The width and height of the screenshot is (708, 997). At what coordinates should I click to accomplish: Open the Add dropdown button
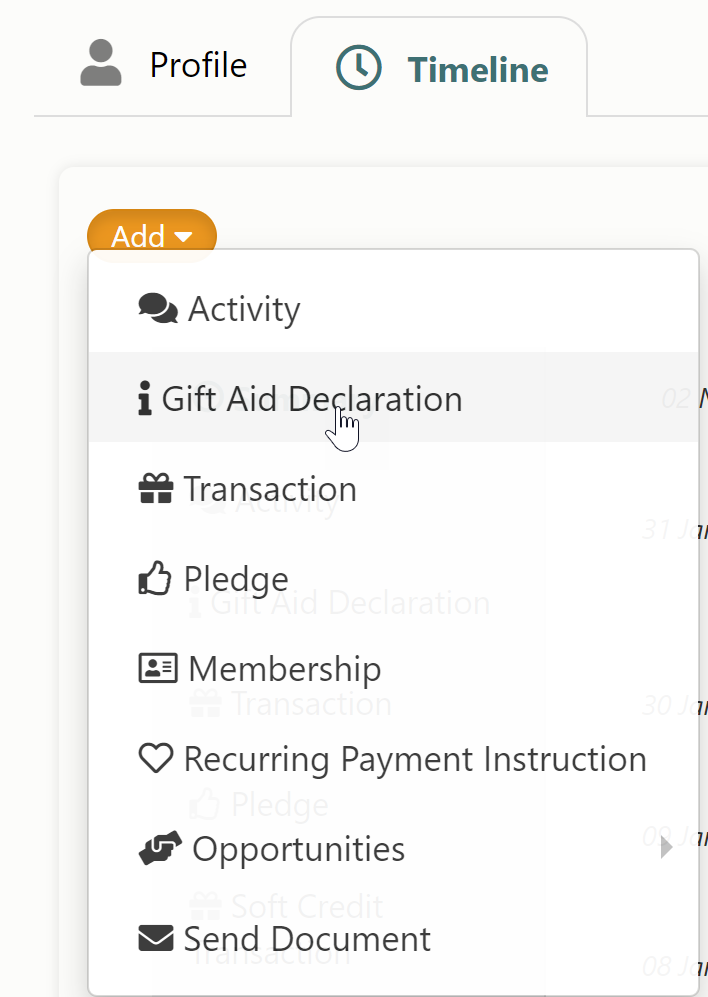pyautogui.click(x=152, y=236)
